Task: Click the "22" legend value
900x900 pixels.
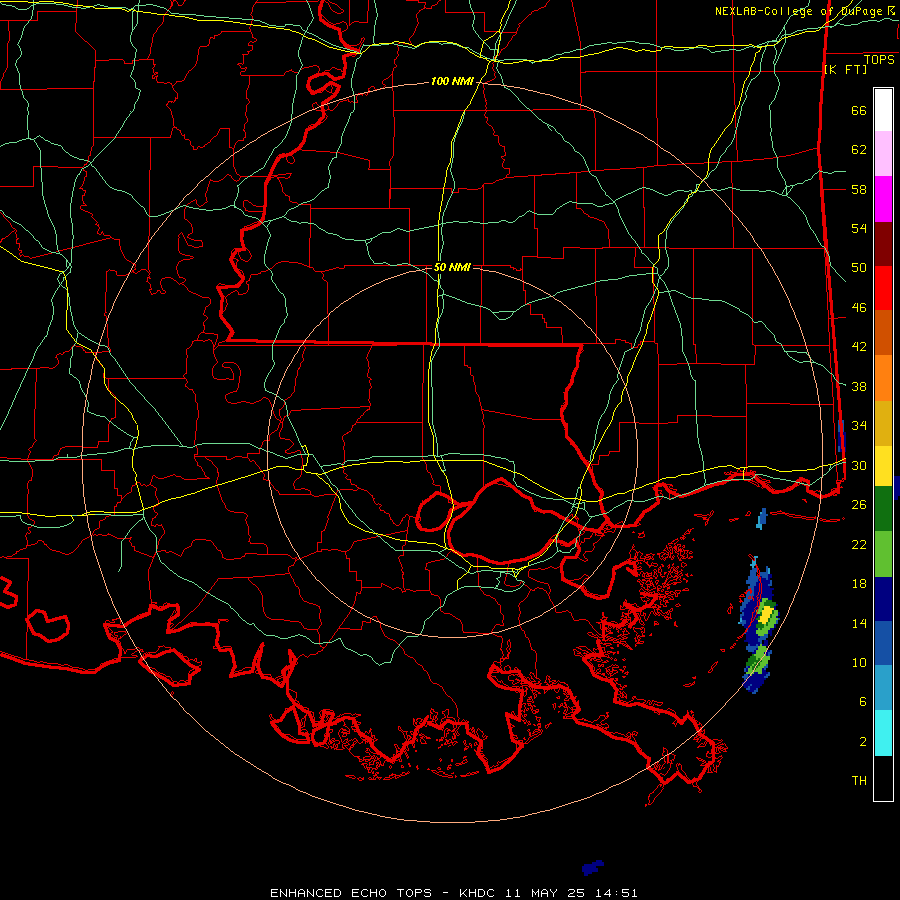Action: [859, 544]
